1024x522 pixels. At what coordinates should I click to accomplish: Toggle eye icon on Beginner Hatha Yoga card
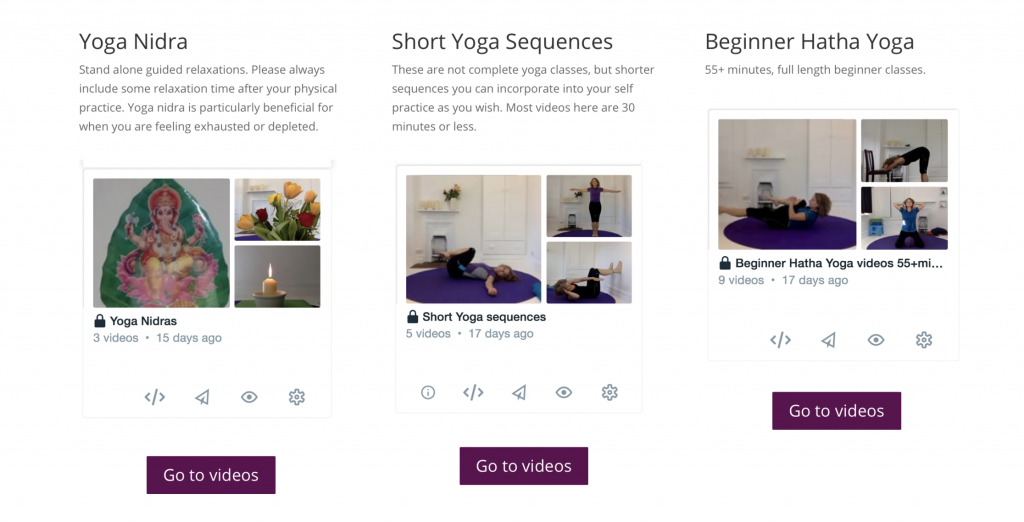(x=876, y=340)
